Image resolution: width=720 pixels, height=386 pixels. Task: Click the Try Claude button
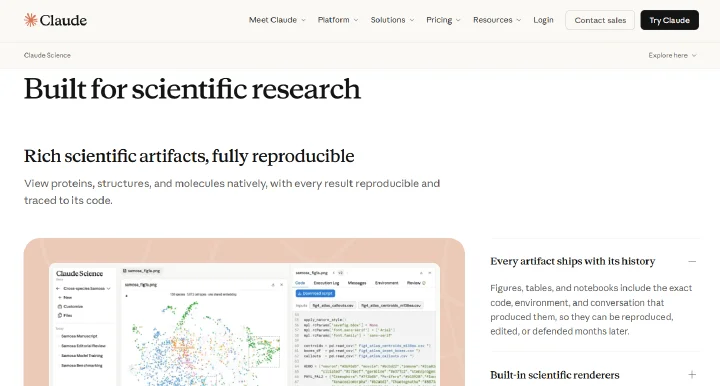(x=669, y=20)
